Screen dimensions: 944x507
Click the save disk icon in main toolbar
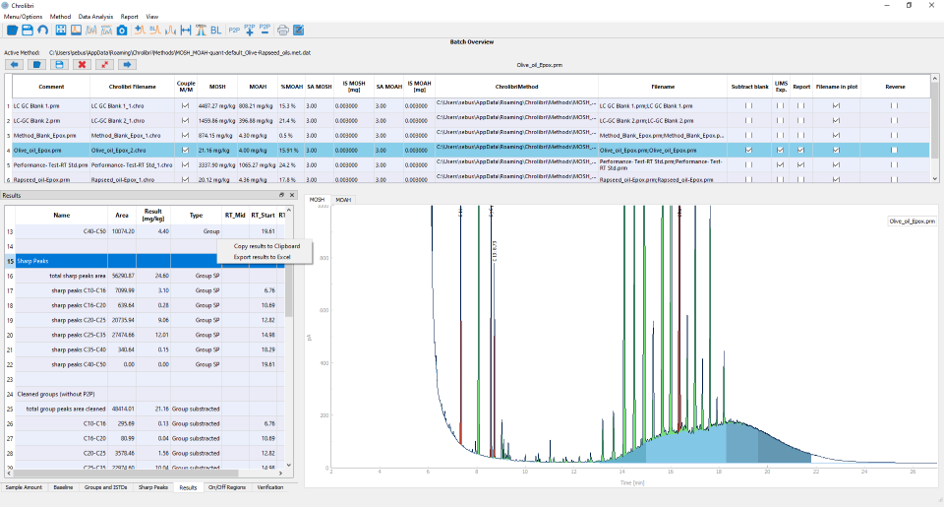[x=27, y=30]
